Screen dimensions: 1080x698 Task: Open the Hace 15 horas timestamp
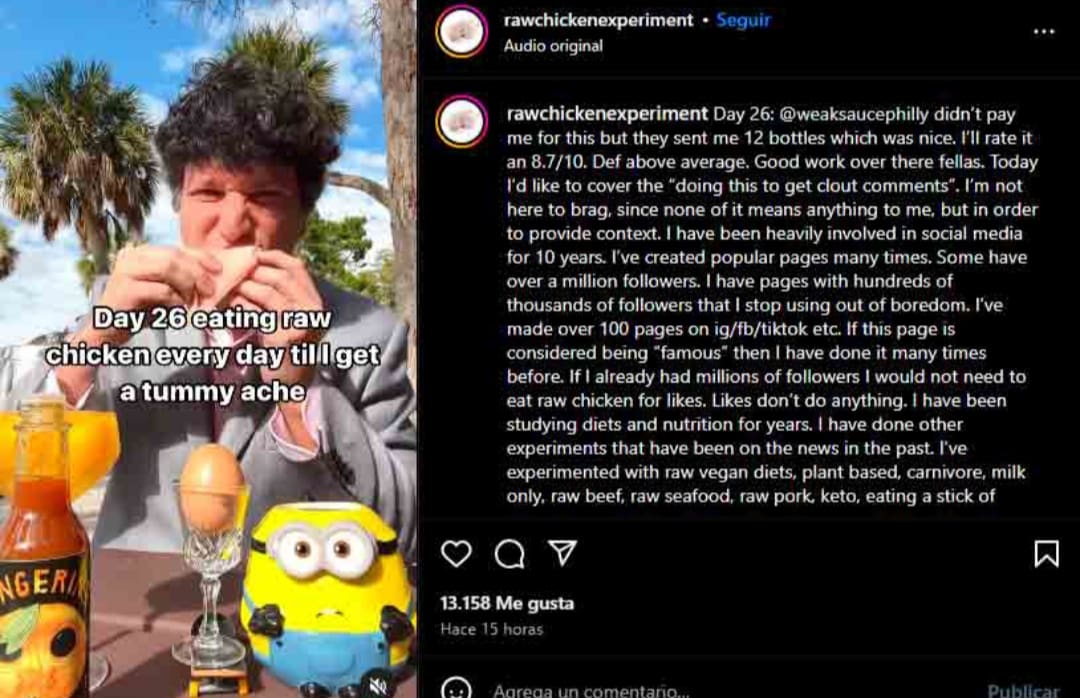(x=492, y=628)
